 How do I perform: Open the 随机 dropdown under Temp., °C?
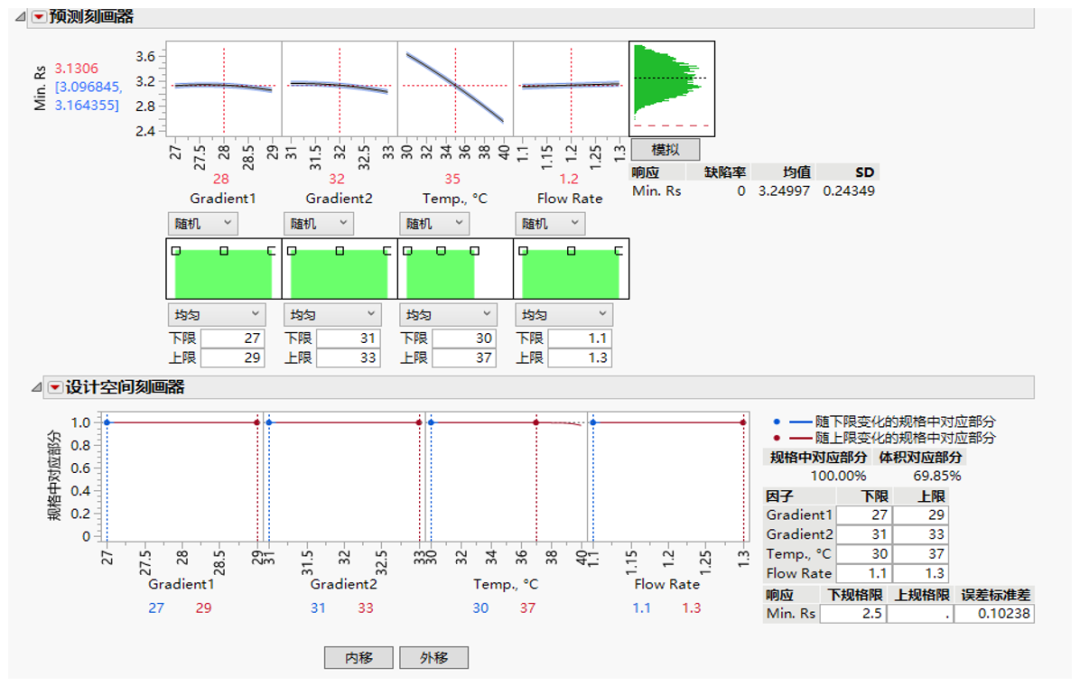tap(435, 224)
